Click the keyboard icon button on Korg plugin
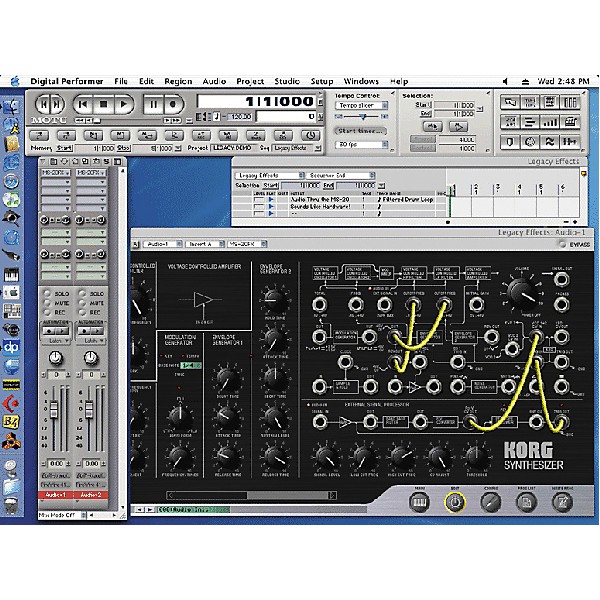 pyautogui.click(x=419, y=502)
